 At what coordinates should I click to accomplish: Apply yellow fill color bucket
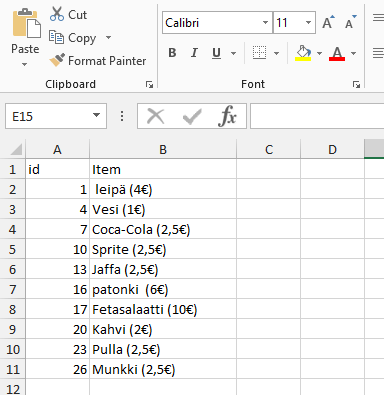pos(303,53)
